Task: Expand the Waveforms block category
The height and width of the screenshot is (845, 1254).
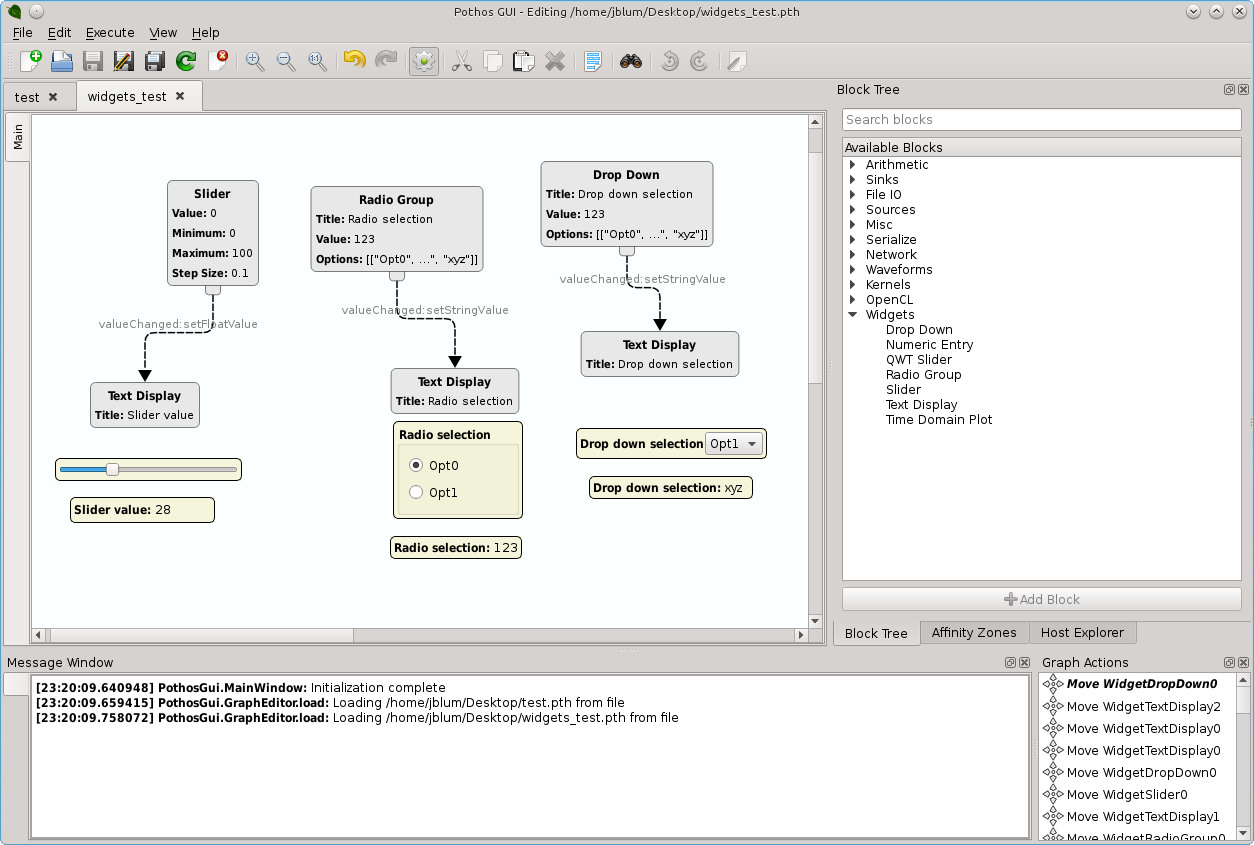Action: point(853,270)
